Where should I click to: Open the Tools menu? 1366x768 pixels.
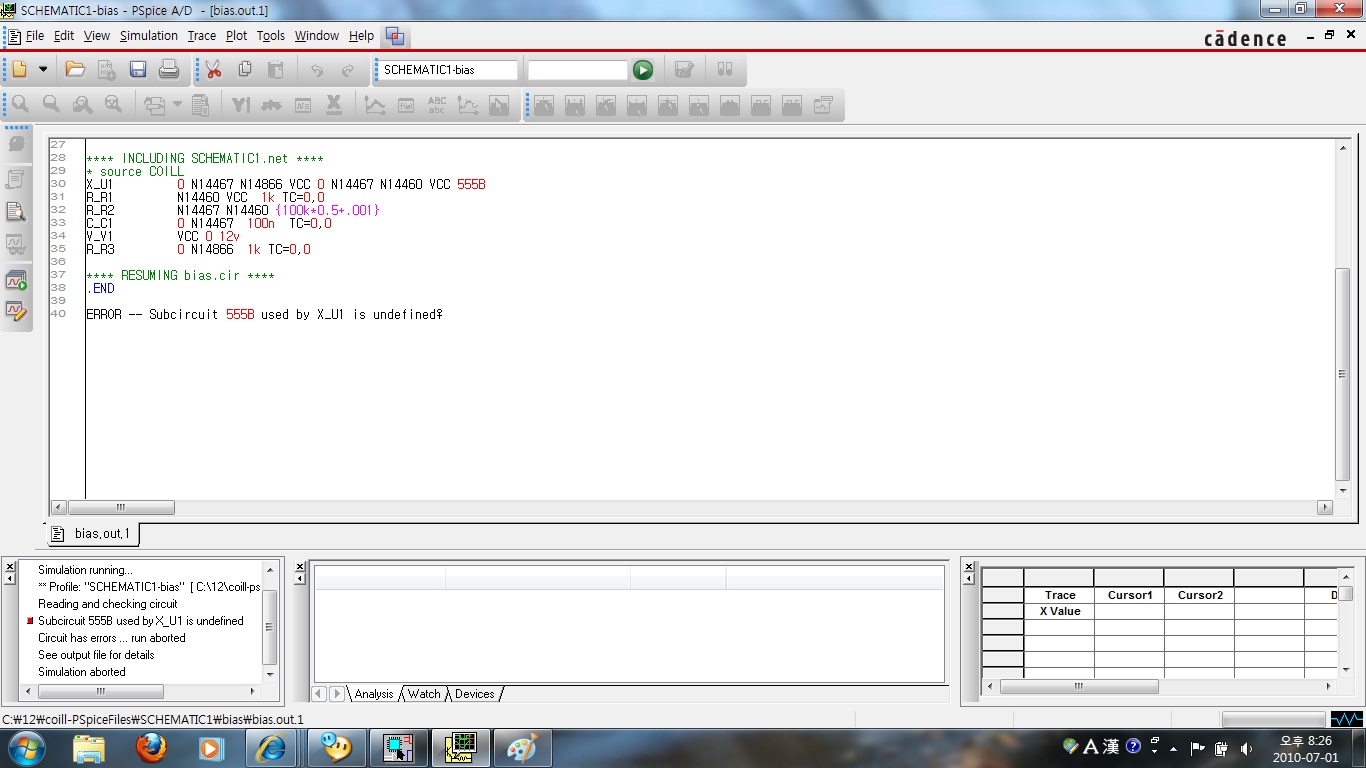pos(271,35)
